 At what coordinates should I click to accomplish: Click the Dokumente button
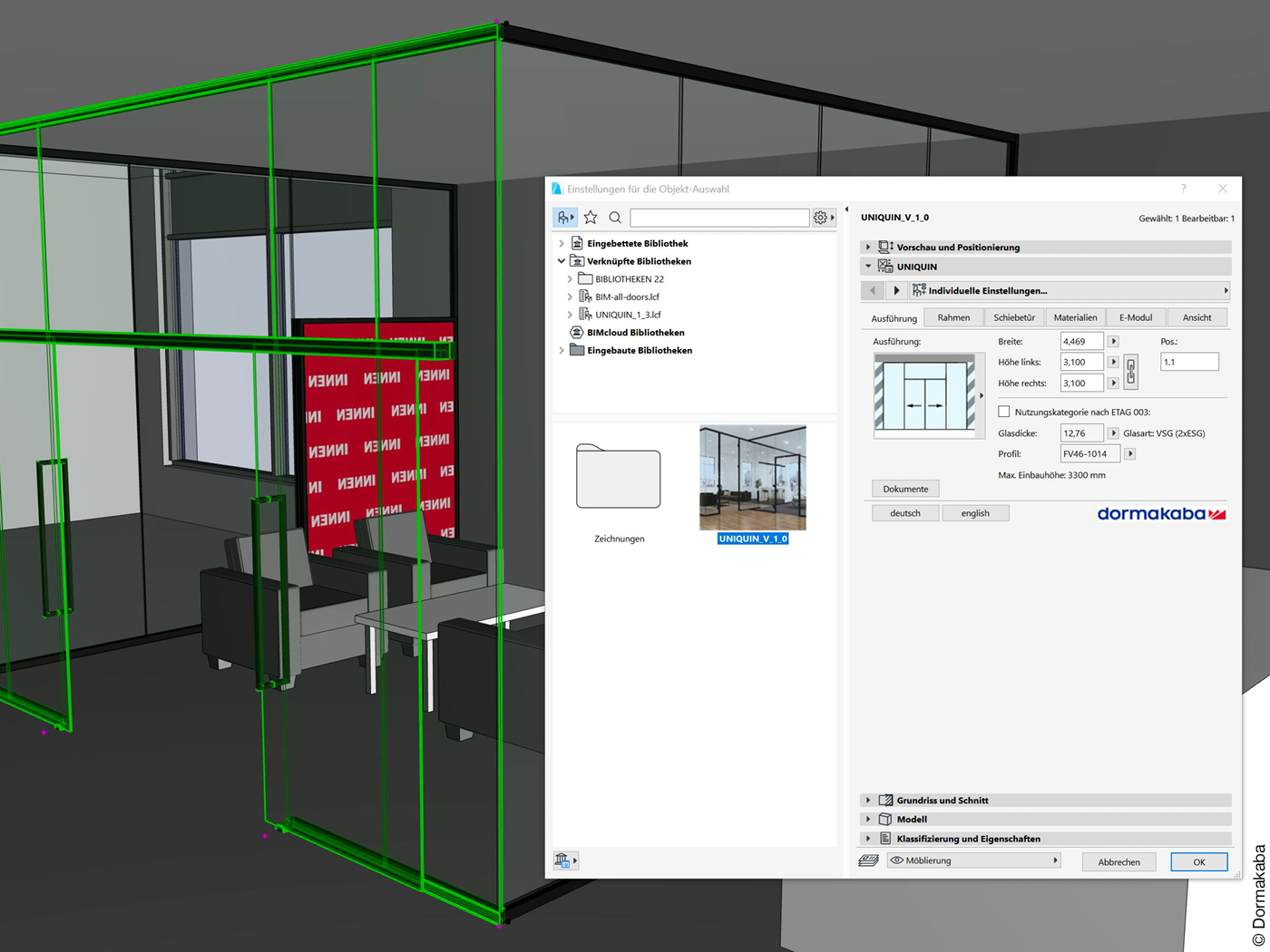click(x=905, y=489)
